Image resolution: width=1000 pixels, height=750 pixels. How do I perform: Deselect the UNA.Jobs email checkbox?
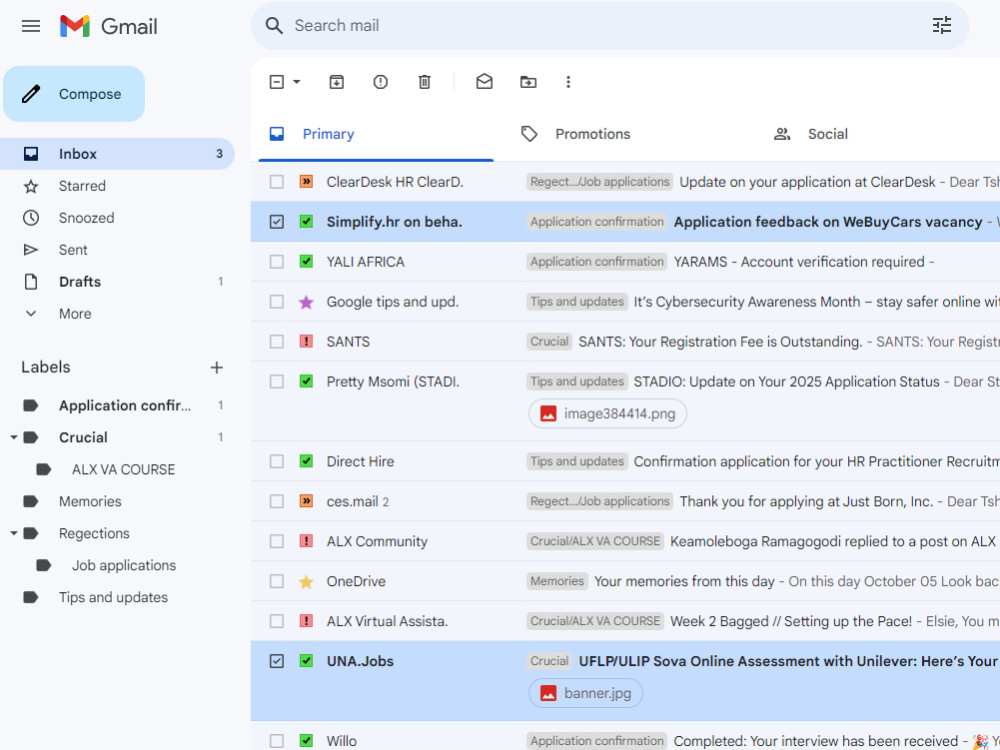276,661
